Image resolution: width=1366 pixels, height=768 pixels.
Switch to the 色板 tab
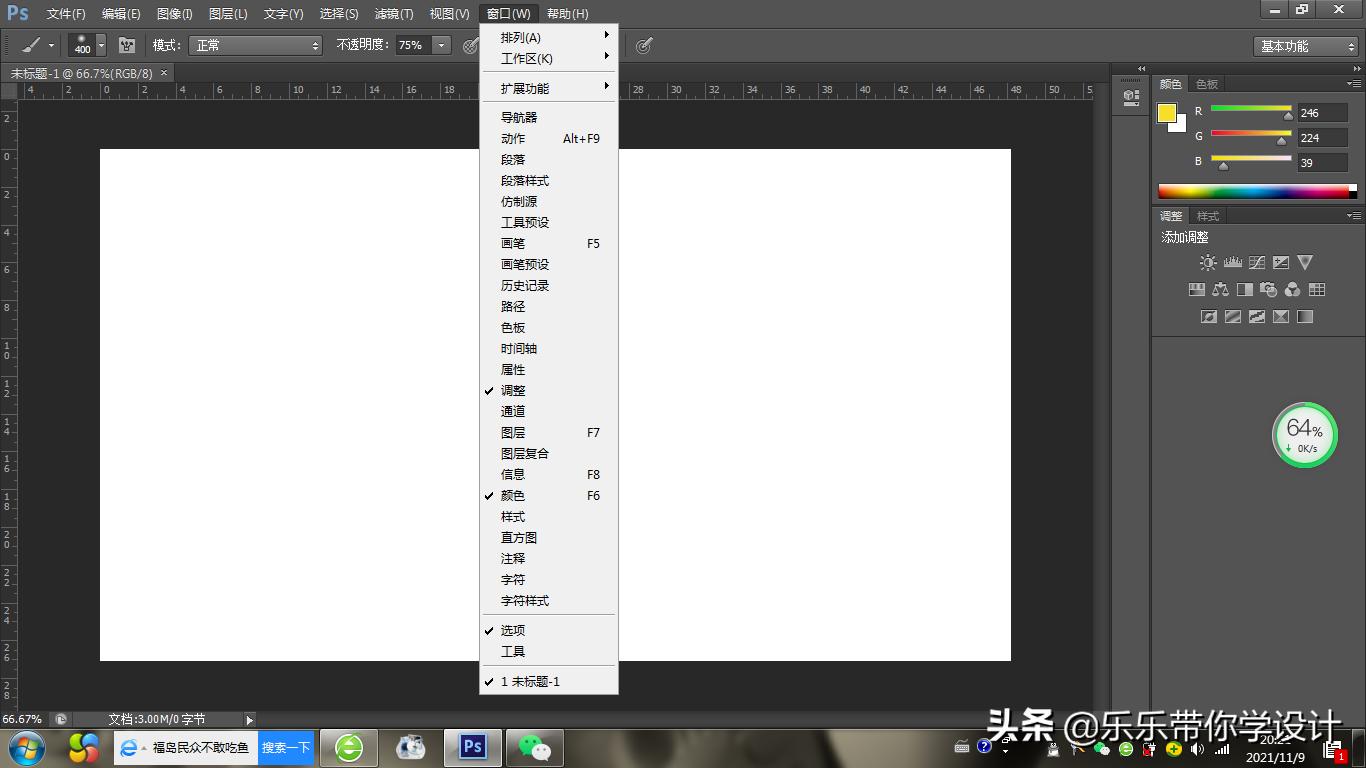click(1207, 84)
